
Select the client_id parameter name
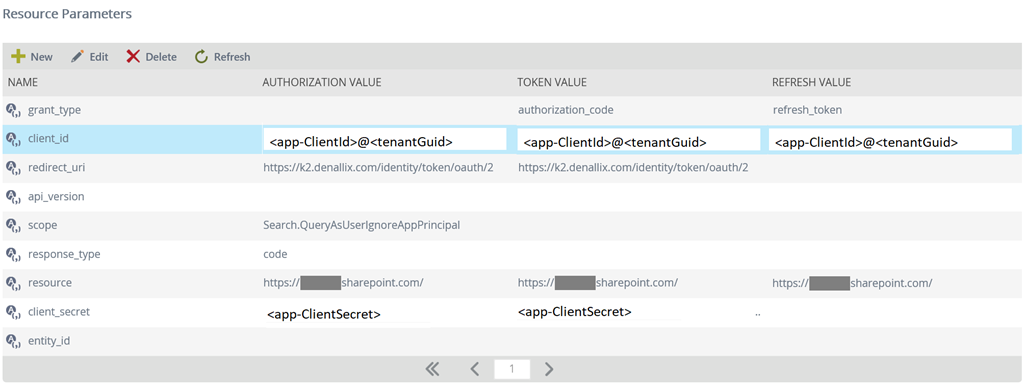(x=48, y=139)
